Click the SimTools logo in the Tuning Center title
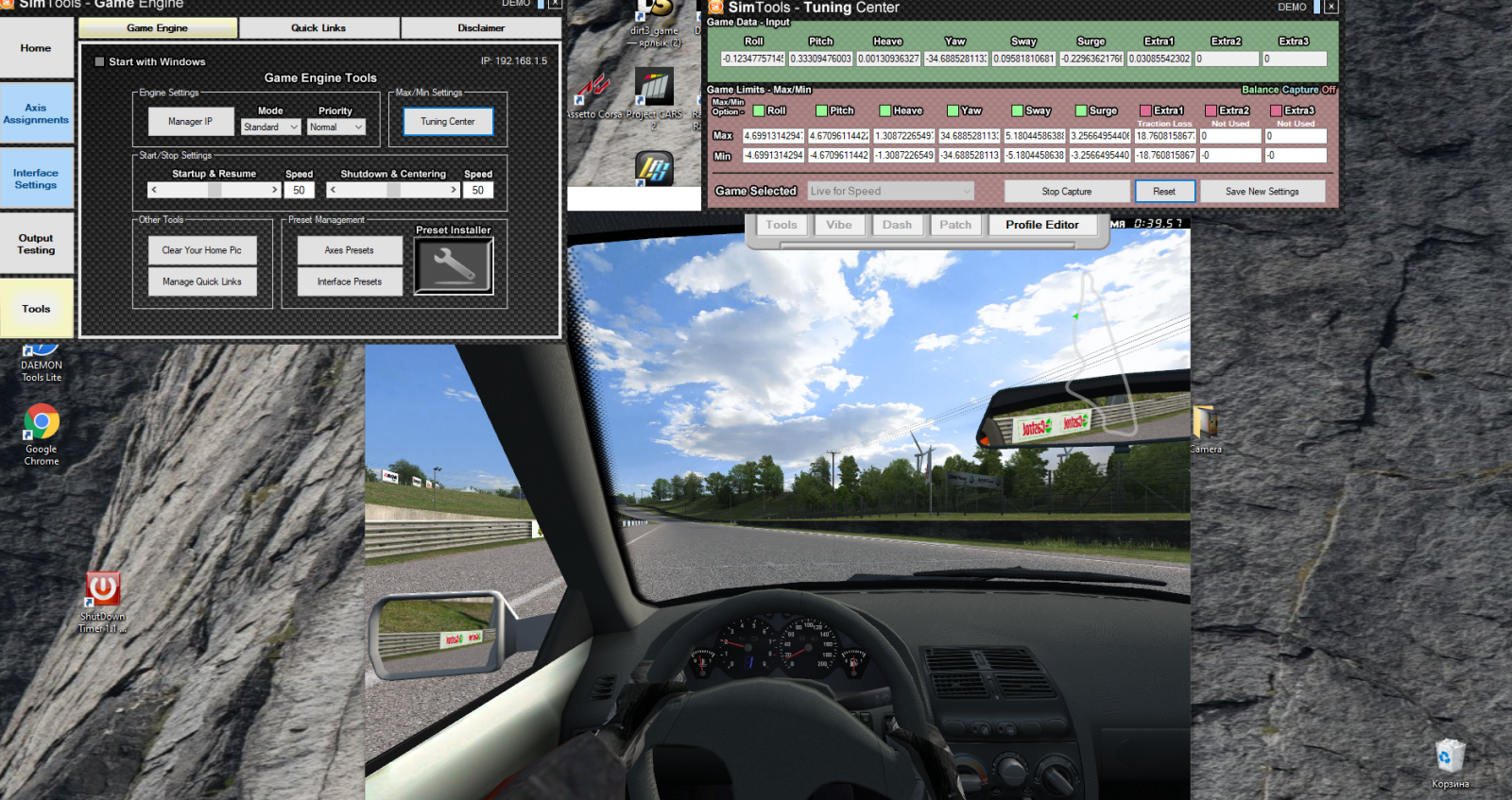This screenshot has height=800, width=1512. [716, 7]
